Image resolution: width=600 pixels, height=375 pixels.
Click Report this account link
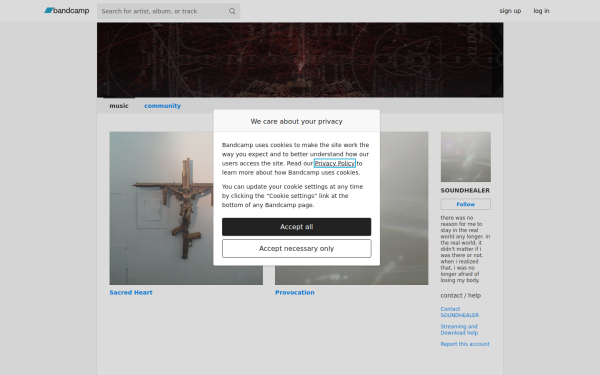click(465, 344)
